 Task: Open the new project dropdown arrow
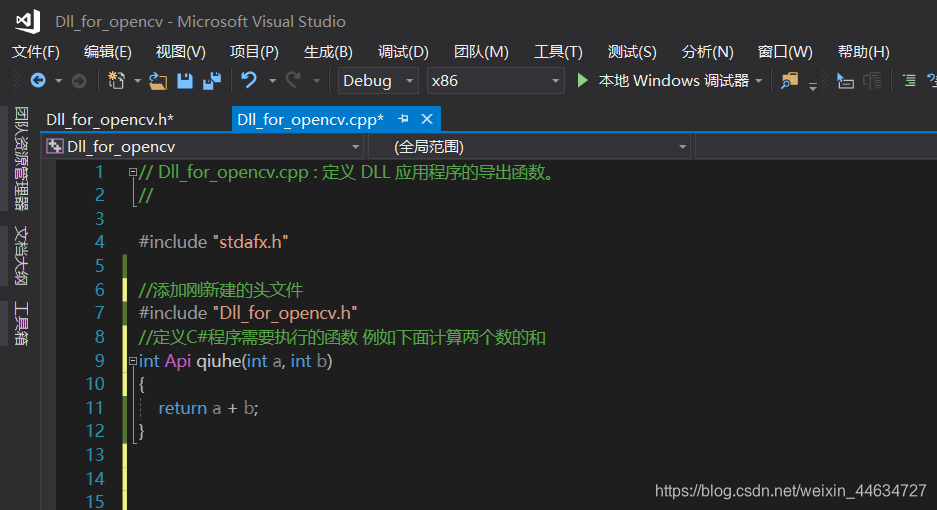point(137,81)
